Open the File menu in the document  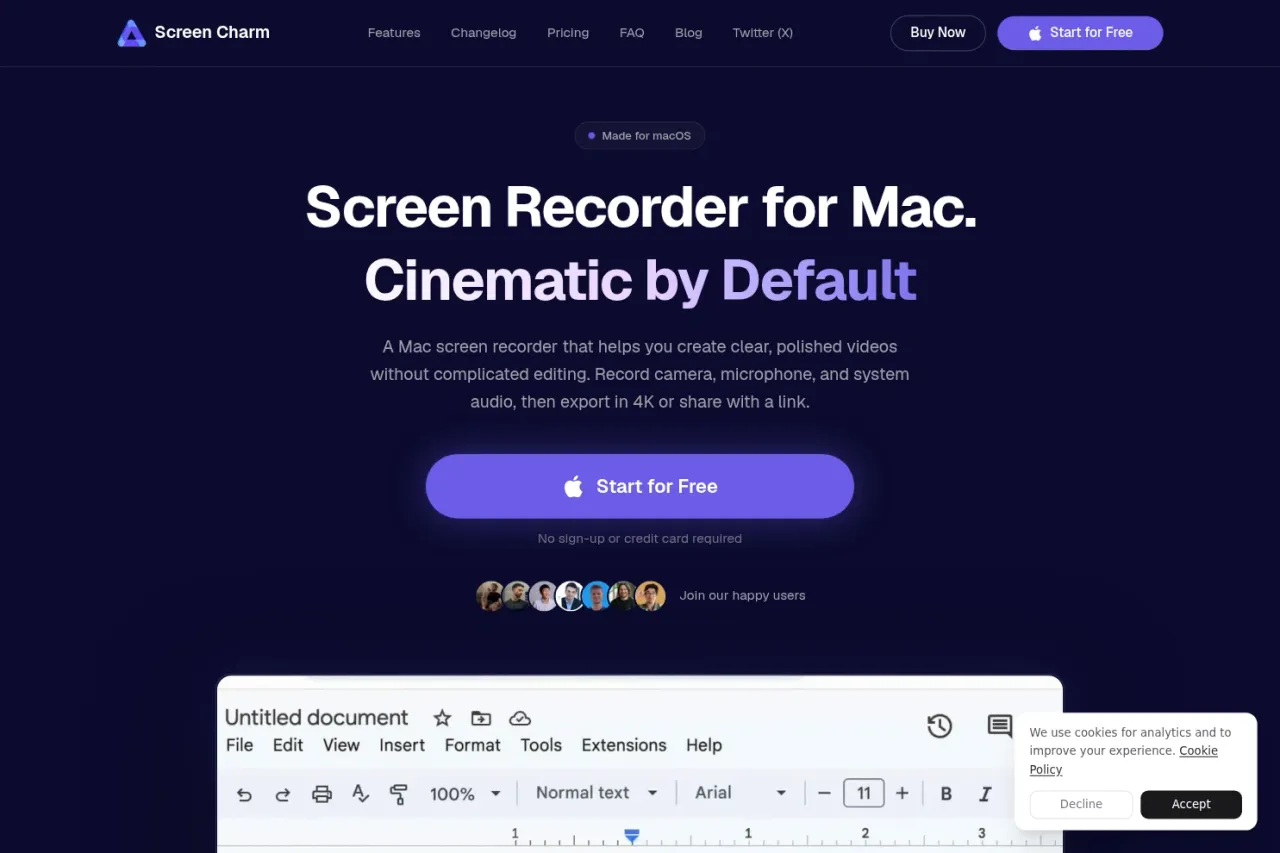pyautogui.click(x=239, y=745)
